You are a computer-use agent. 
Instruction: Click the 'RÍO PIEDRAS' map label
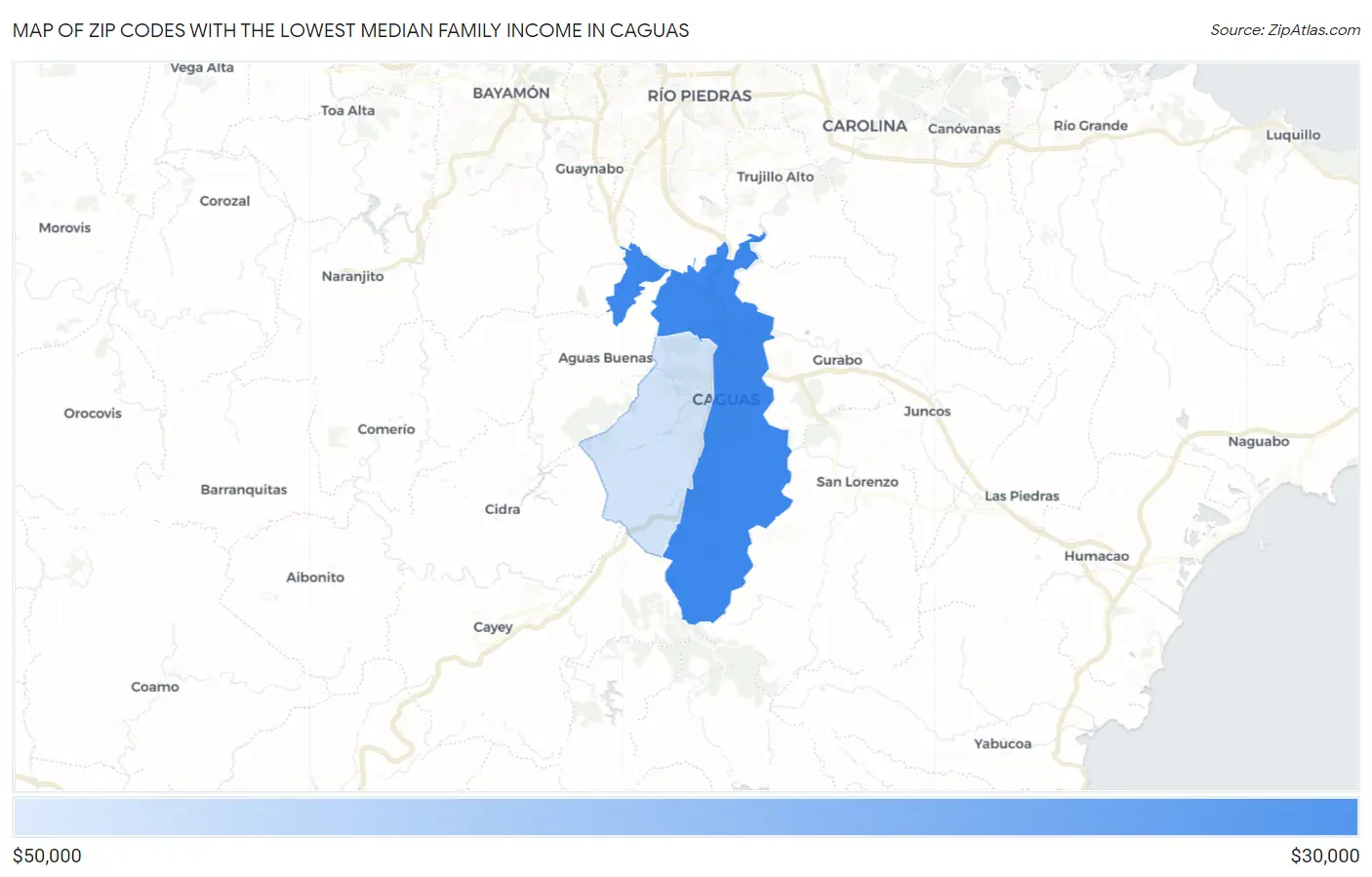coord(700,96)
